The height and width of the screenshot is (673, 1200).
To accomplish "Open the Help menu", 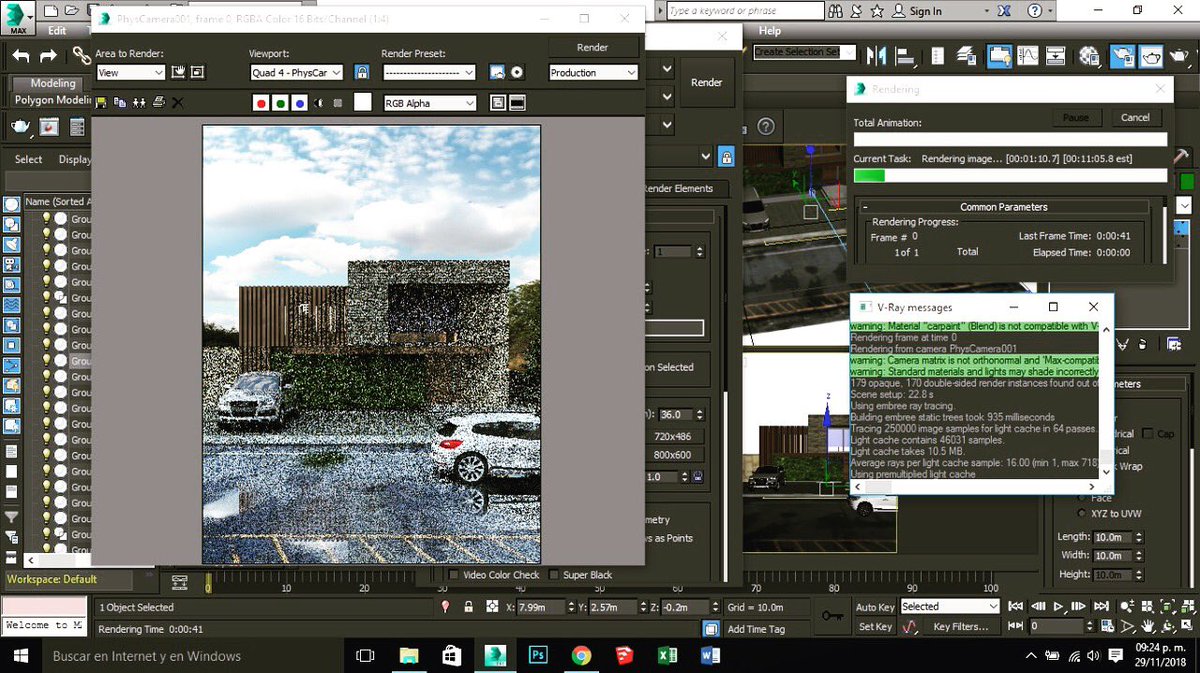I will pyautogui.click(x=770, y=31).
